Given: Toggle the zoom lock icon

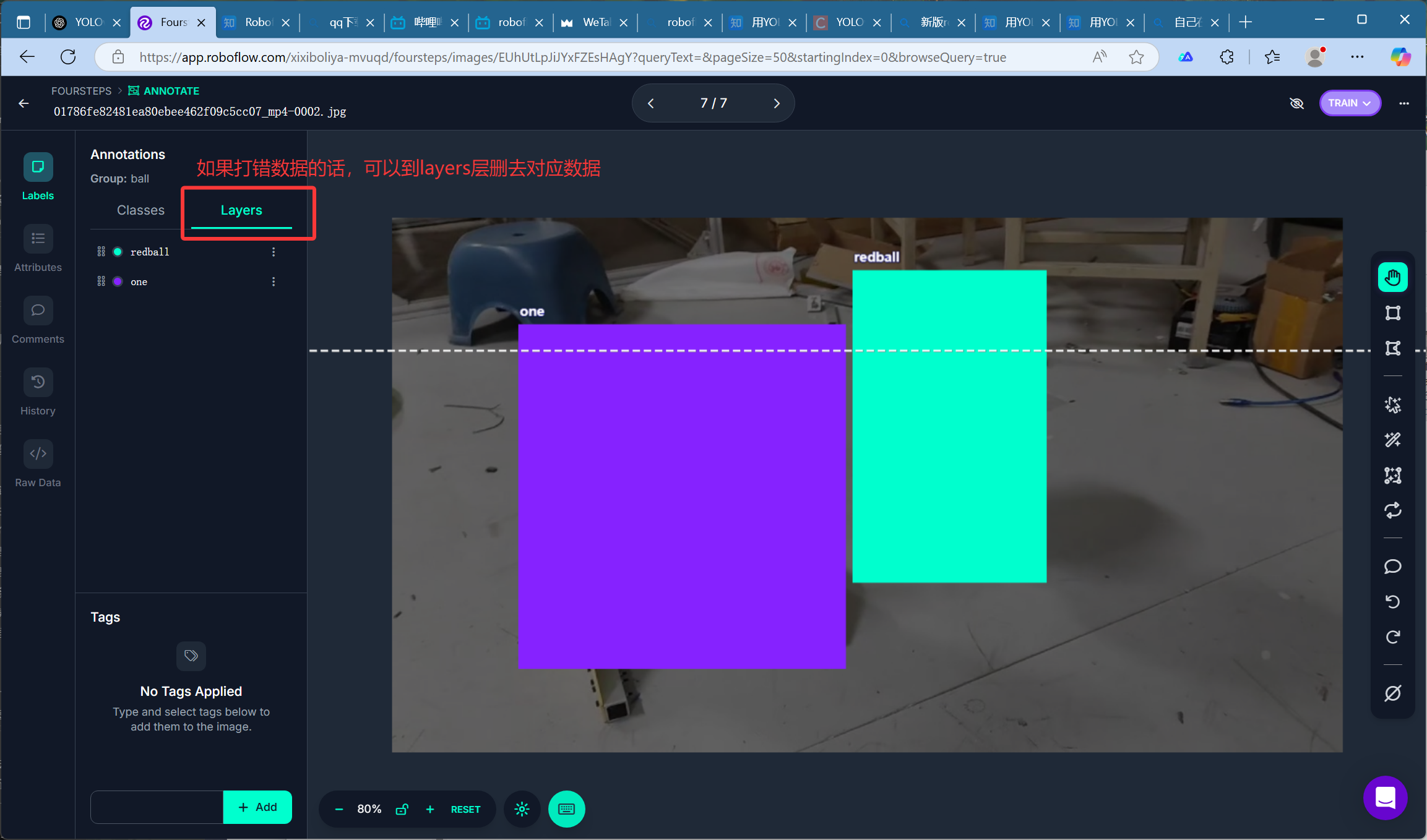Looking at the screenshot, I should [402, 809].
